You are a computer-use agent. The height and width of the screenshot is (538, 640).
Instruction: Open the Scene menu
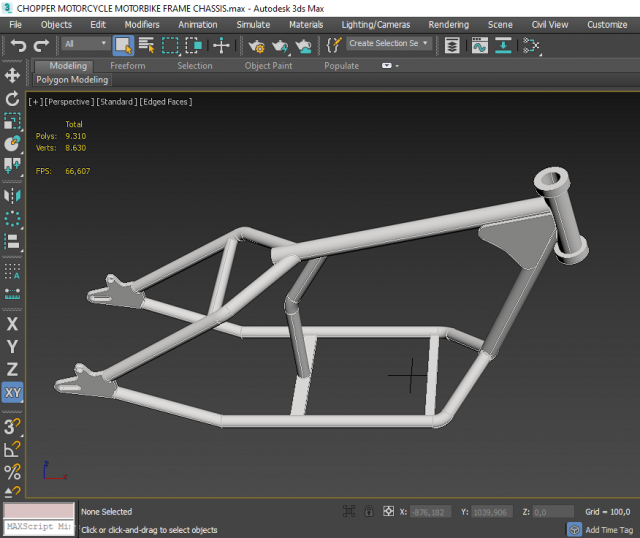point(500,25)
